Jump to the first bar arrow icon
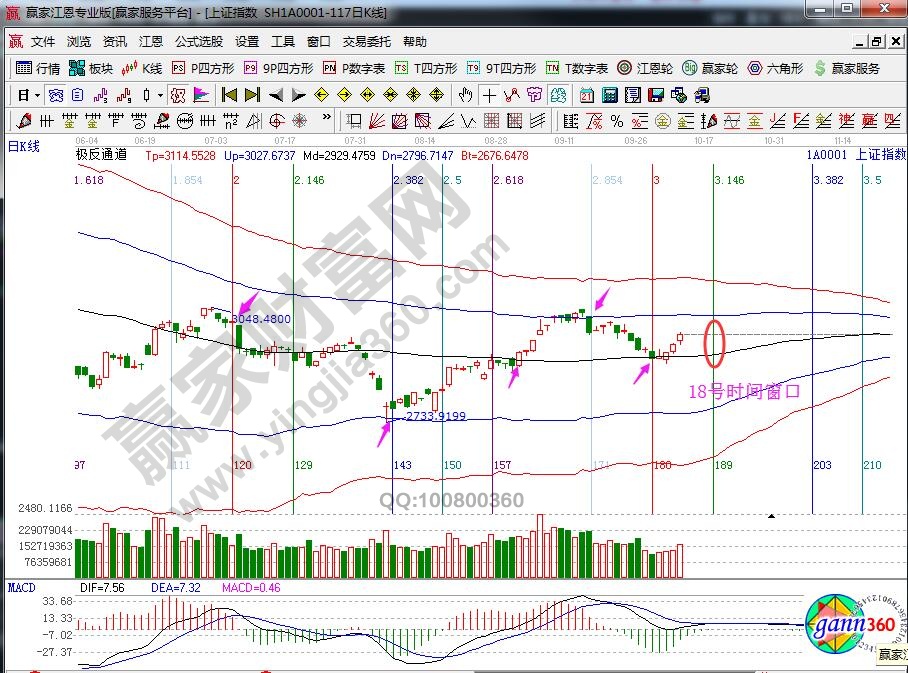Viewport: 908px width, 673px height. [x=229, y=95]
